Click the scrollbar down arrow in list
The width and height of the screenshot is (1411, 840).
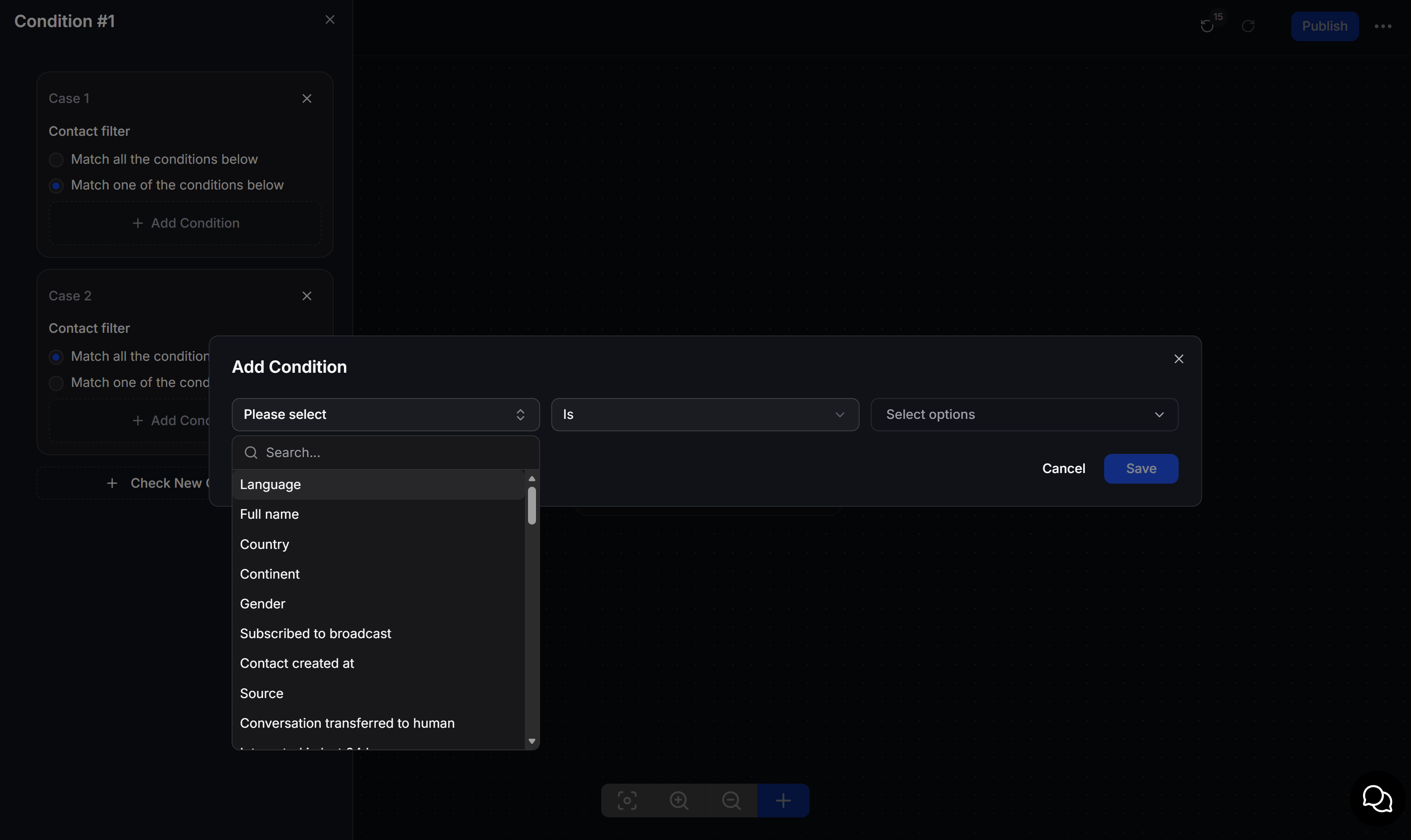(532, 741)
